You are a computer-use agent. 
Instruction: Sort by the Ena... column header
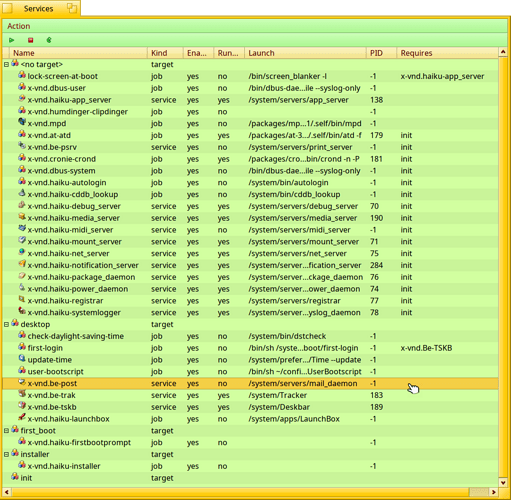pyautogui.click(x=198, y=53)
